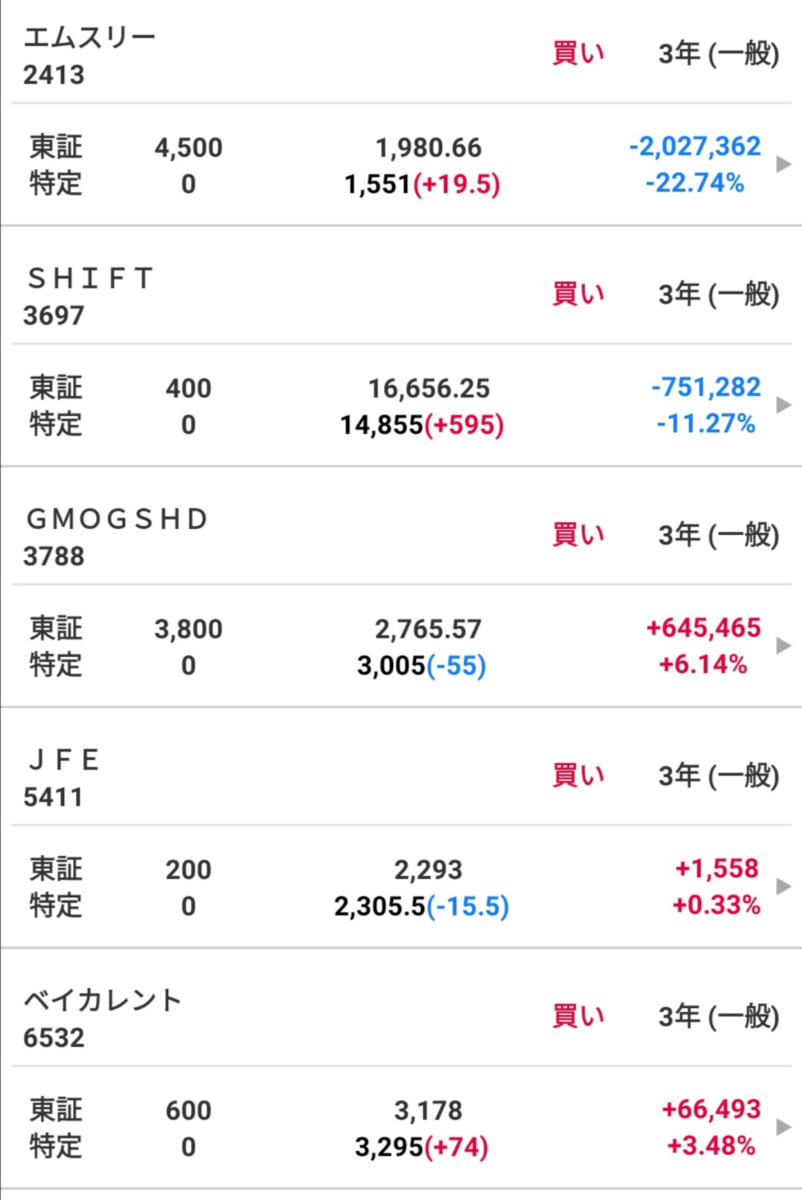
Task: Expand details arrow for JFE row
Action: click(x=783, y=887)
